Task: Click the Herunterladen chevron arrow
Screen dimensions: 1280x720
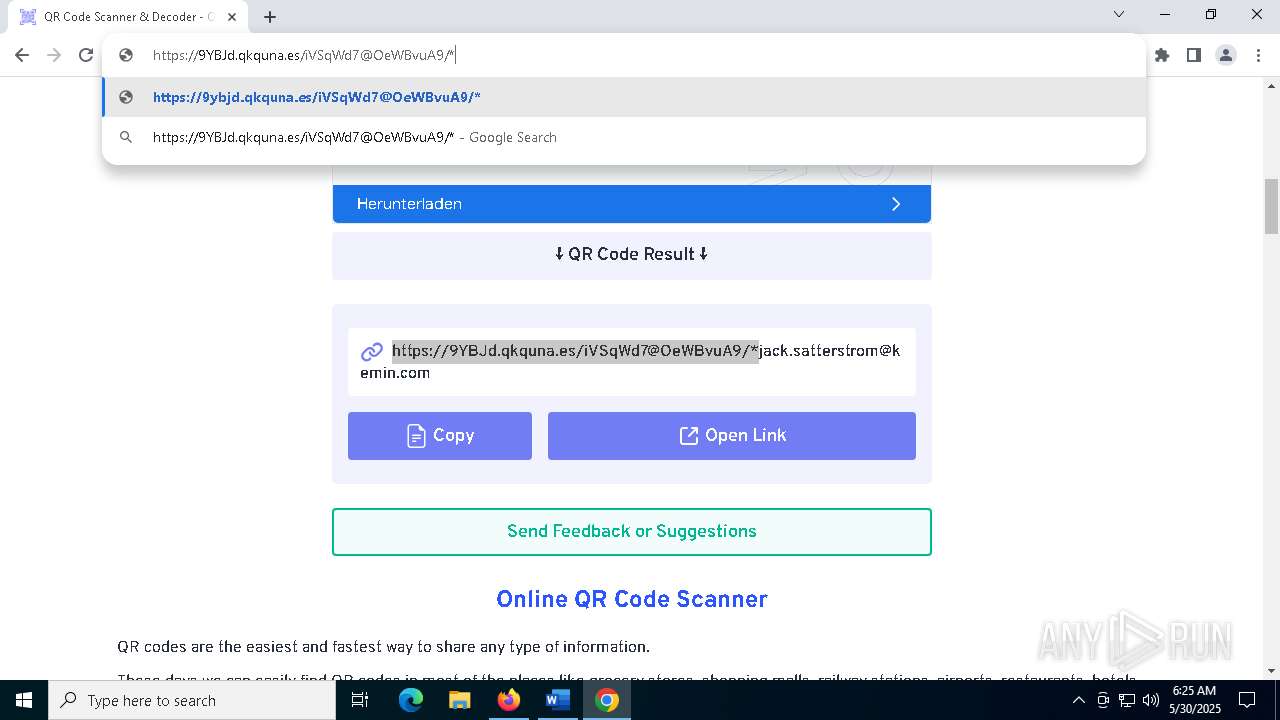Action: [x=896, y=204]
